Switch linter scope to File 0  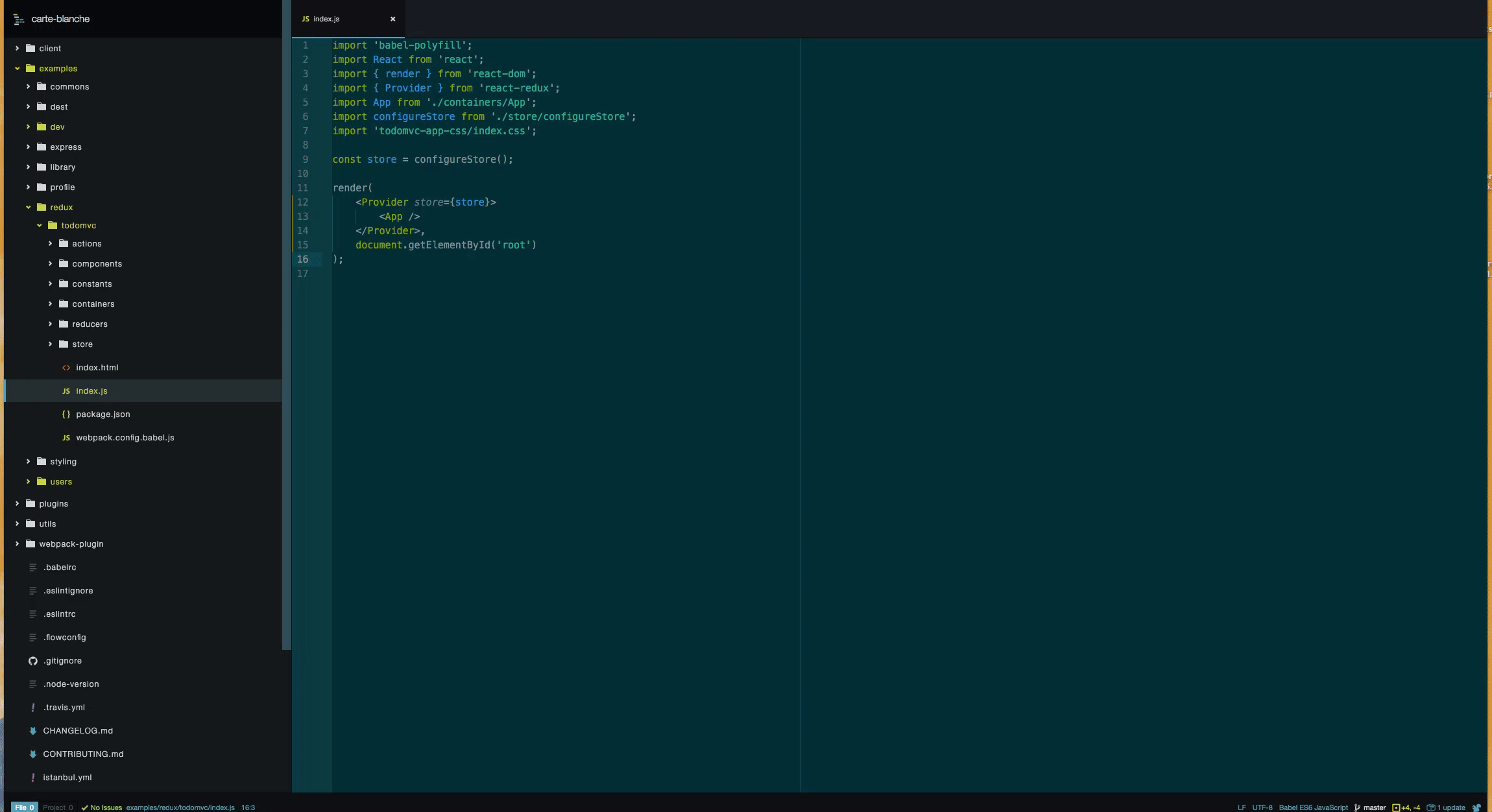pos(24,807)
